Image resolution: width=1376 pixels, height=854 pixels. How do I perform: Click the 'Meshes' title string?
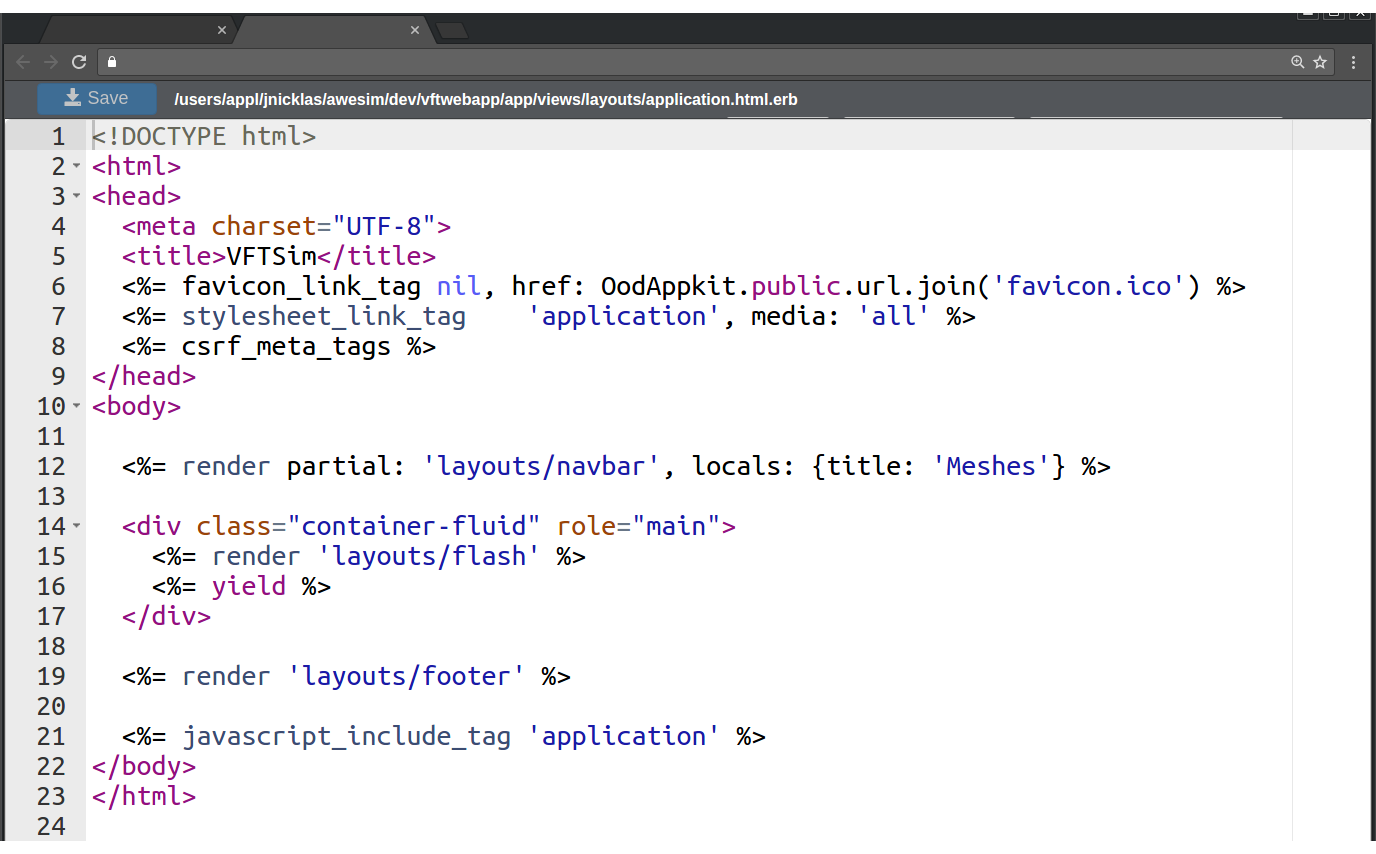[x=991, y=466]
